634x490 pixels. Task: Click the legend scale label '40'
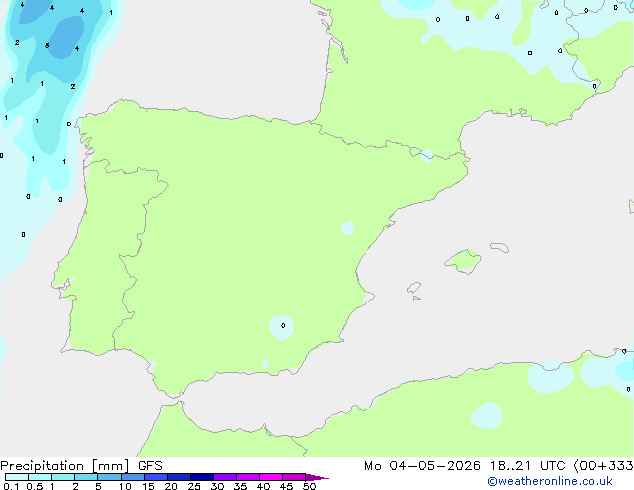tap(263, 486)
